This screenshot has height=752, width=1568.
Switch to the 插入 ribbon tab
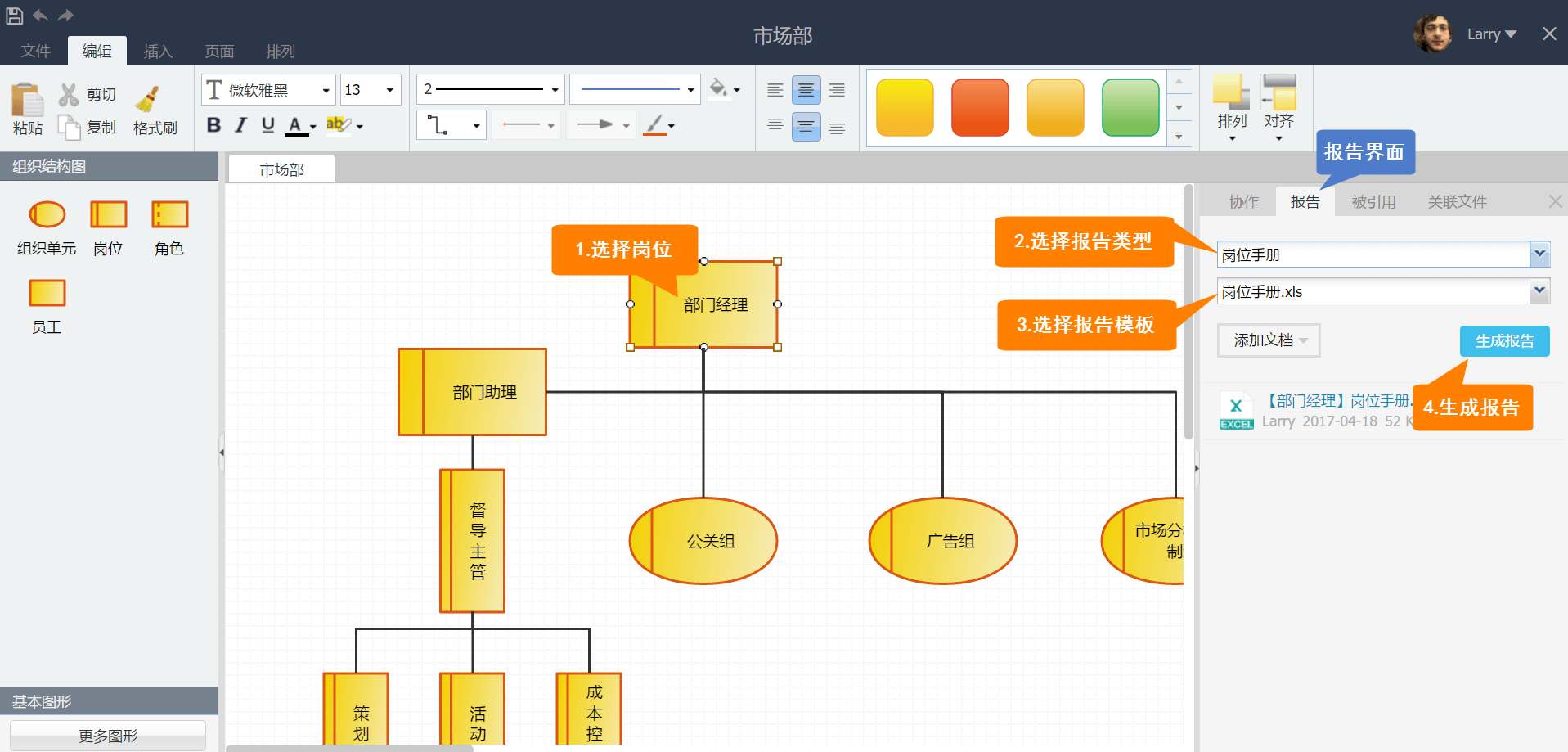coord(157,52)
